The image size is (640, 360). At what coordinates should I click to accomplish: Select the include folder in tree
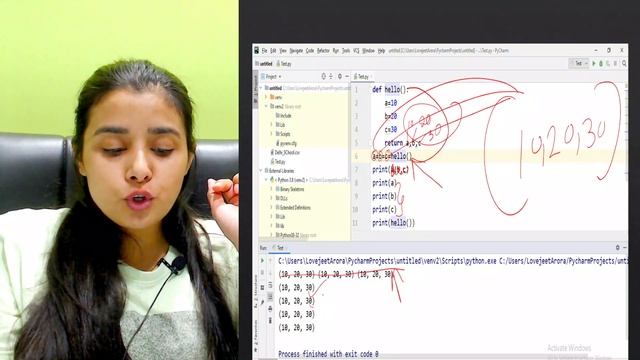tap(284, 116)
